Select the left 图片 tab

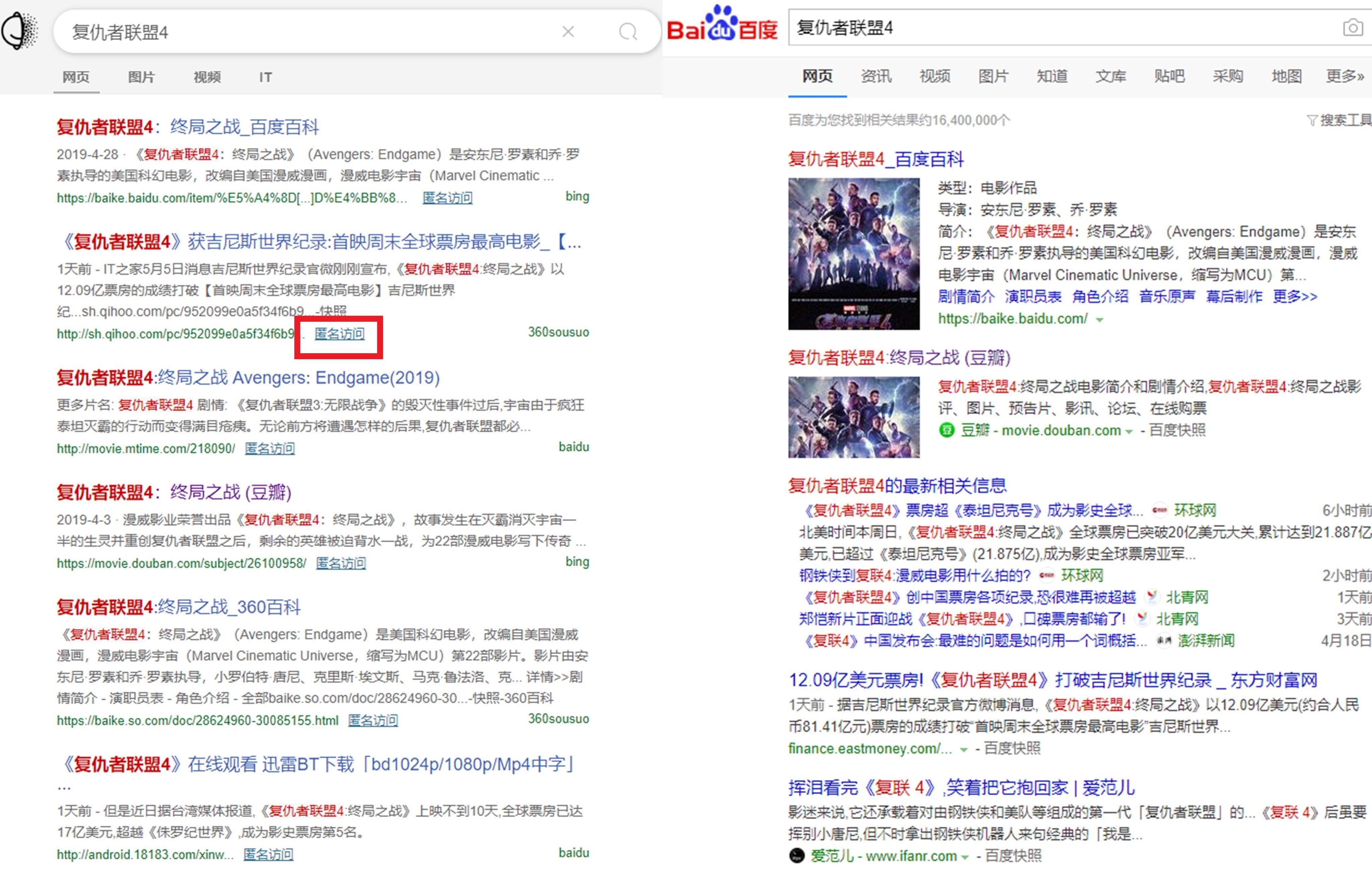[141, 77]
